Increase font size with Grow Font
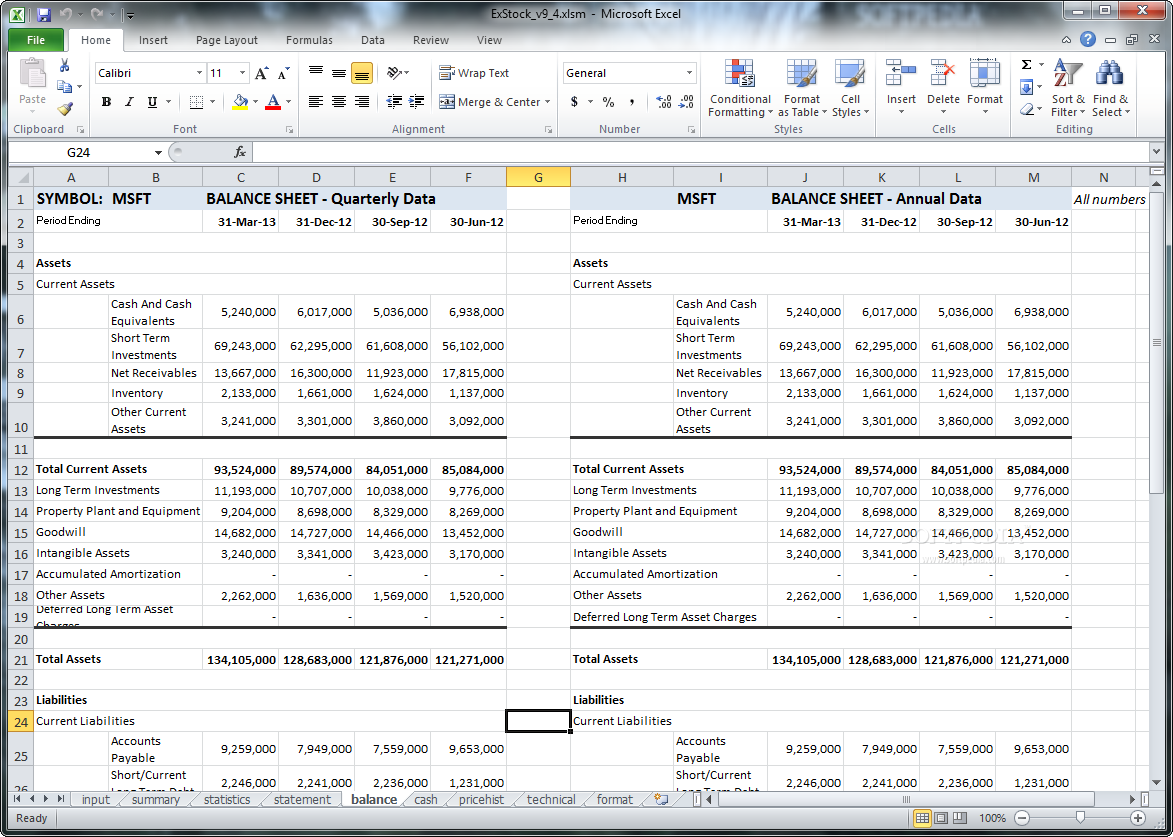Viewport: 1173px width, 837px height. click(261, 73)
